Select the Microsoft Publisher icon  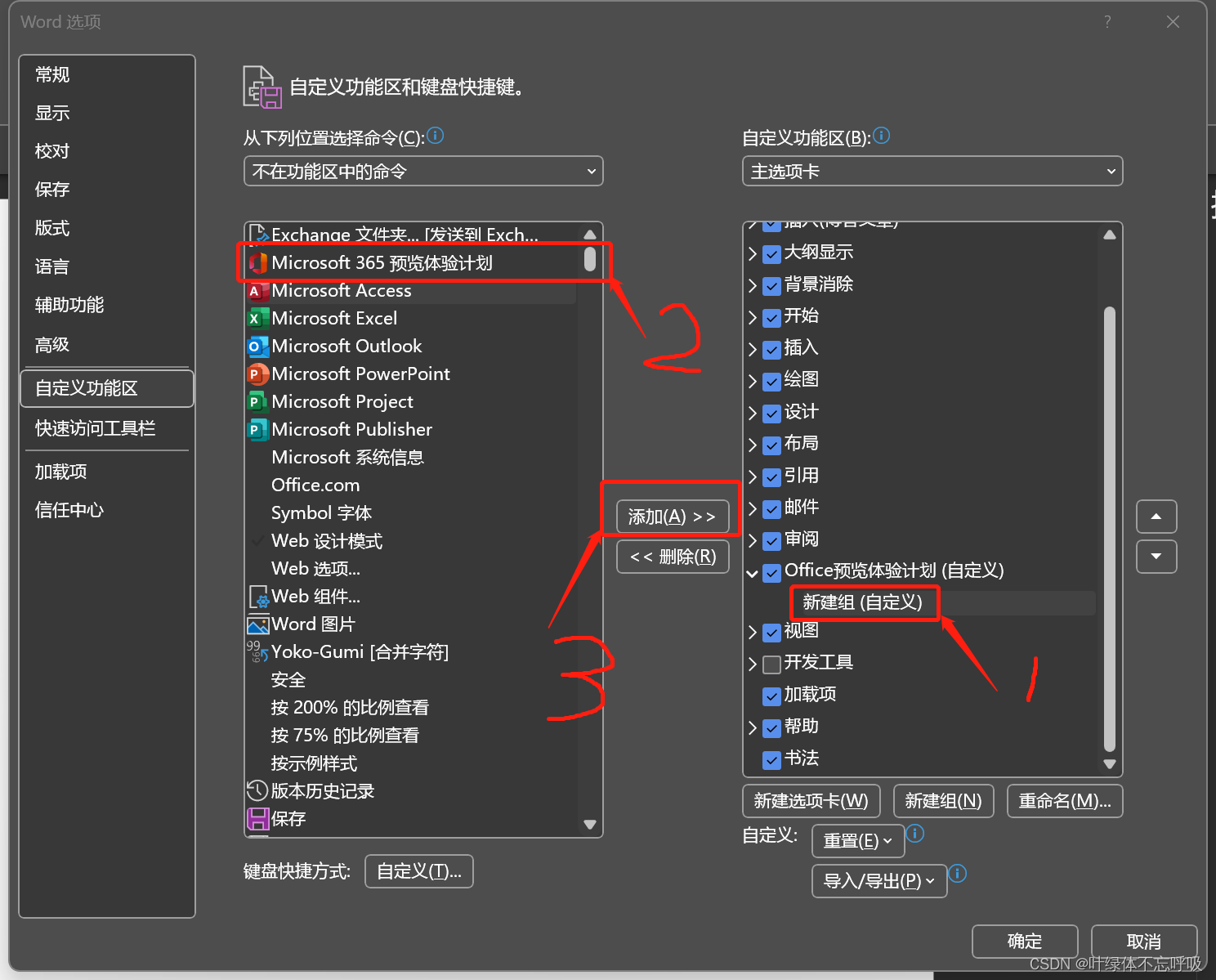pos(257,430)
